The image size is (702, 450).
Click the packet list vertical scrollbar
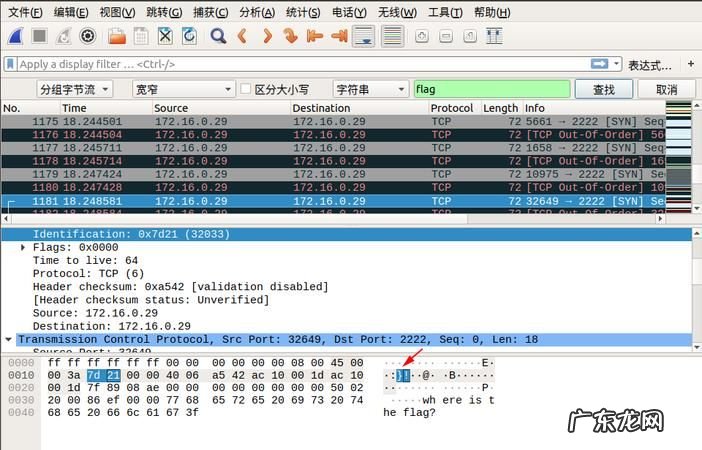[x=697, y=160]
